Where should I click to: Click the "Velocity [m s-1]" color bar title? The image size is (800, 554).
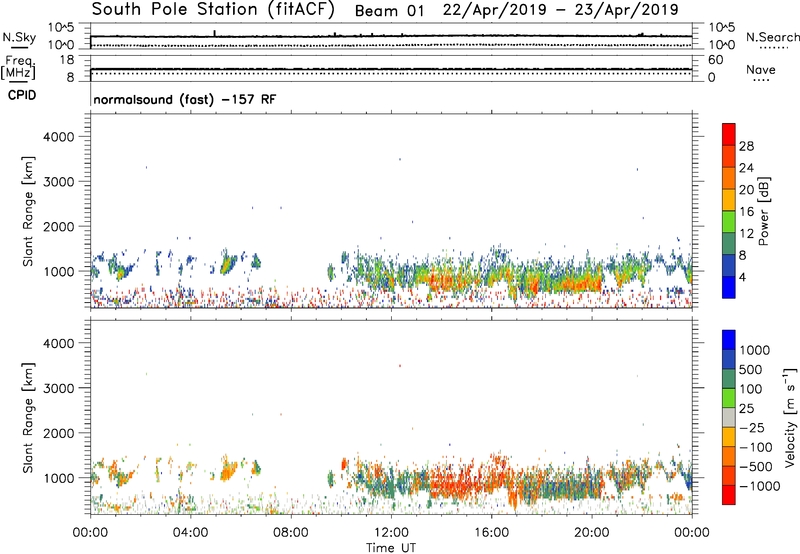click(790, 418)
